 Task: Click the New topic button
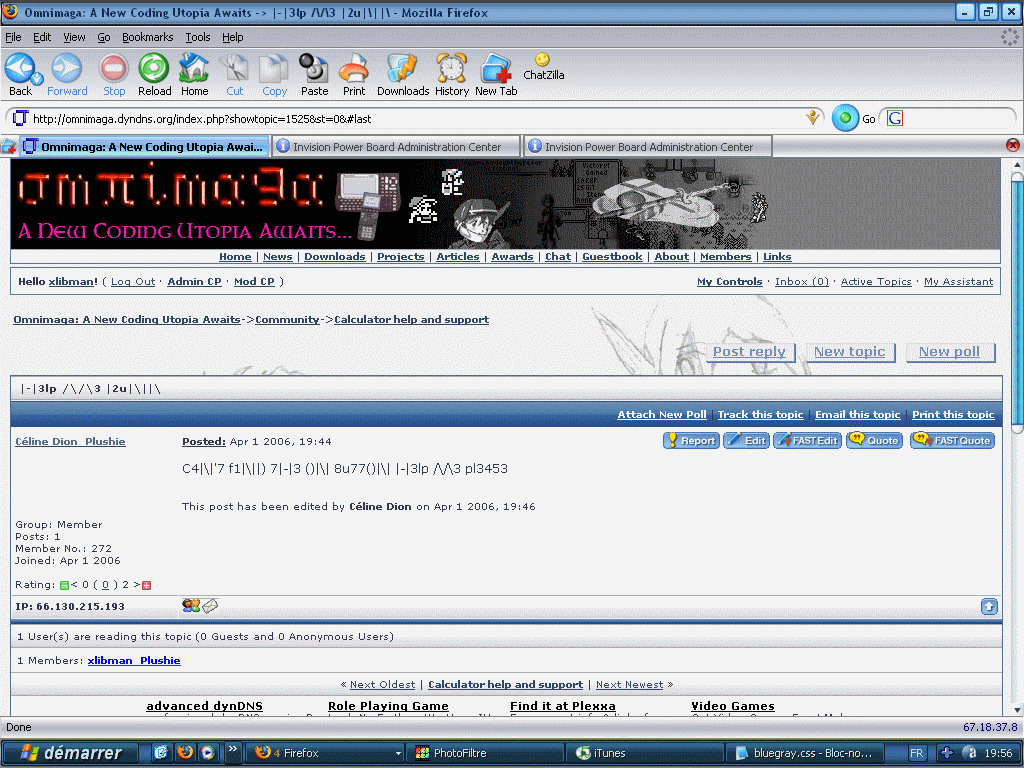pyautogui.click(x=850, y=352)
